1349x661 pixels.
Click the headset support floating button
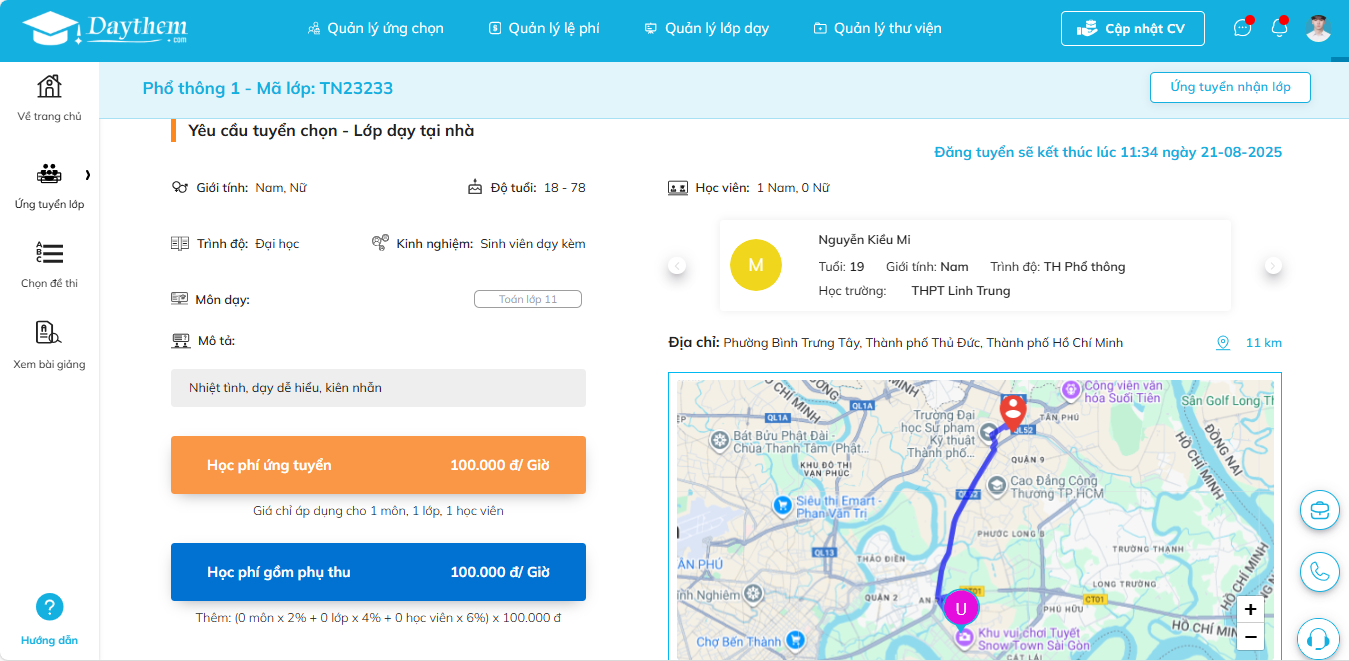pos(1318,639)
